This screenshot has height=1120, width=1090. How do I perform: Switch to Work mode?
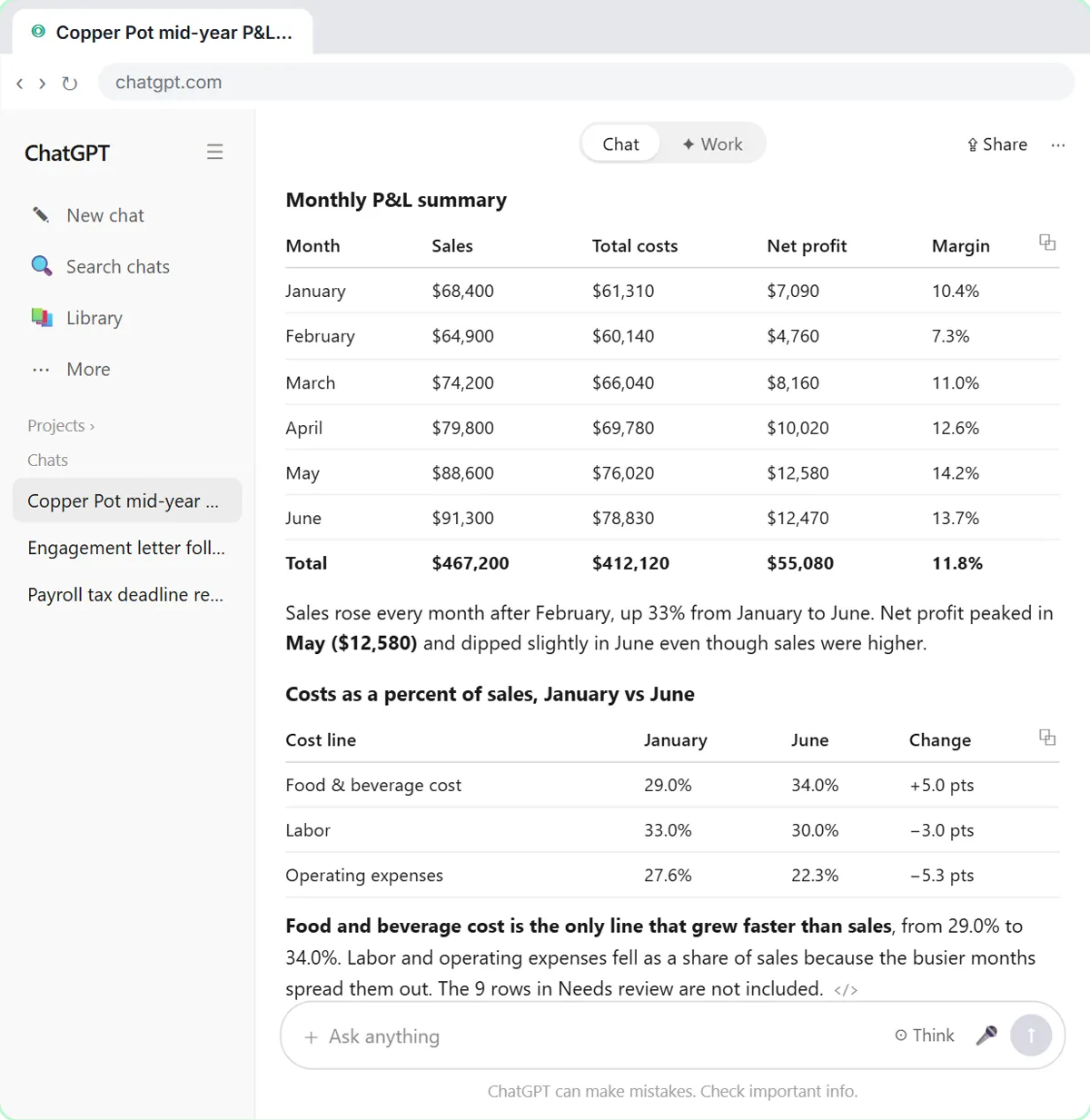(x=712, y=144)
